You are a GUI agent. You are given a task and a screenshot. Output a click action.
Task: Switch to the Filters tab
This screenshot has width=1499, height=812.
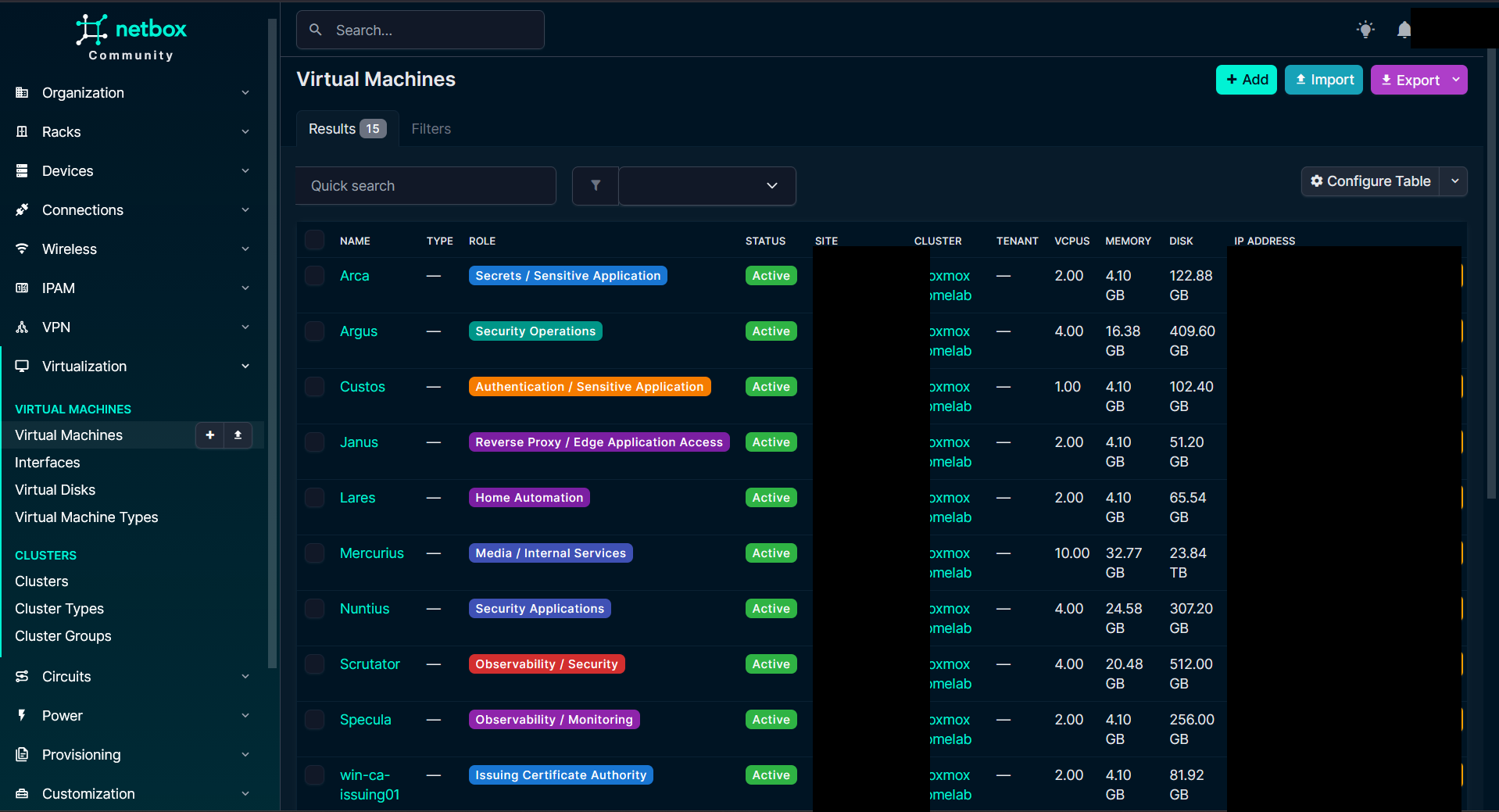431,129
